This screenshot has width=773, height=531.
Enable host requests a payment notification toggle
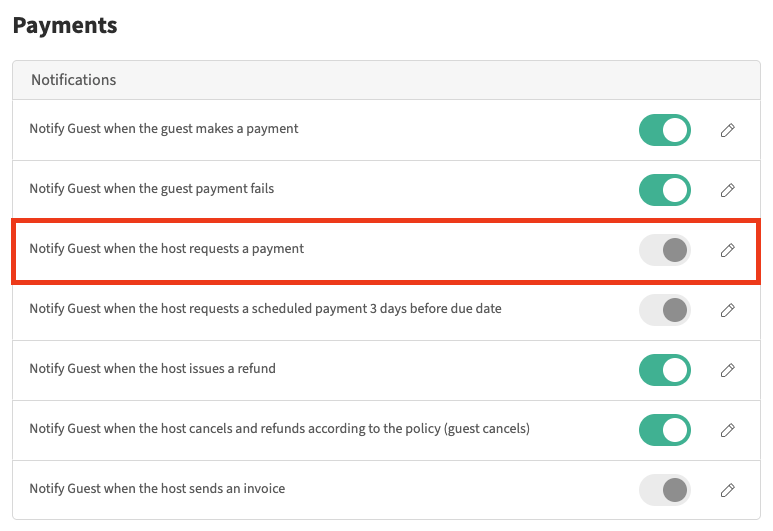pyautogui.click(x=665, y=250)
